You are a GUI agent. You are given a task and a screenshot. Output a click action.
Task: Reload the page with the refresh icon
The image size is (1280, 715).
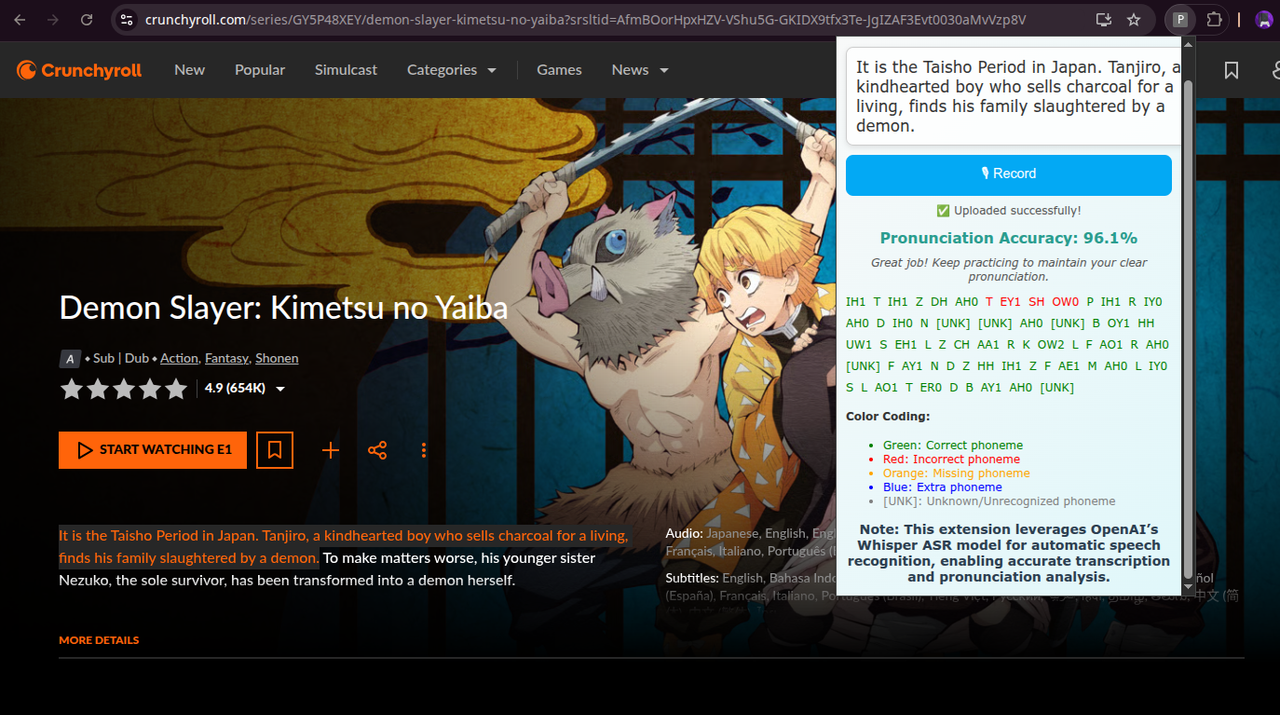coord(87,20)
